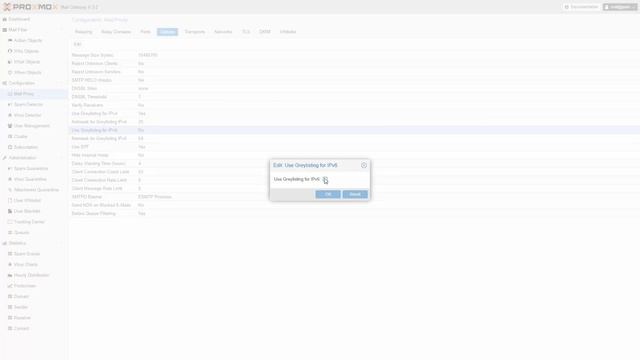640x360 pixels.
Task: Click the Receiver statistics icon
Action: click(x=10, y=318)
